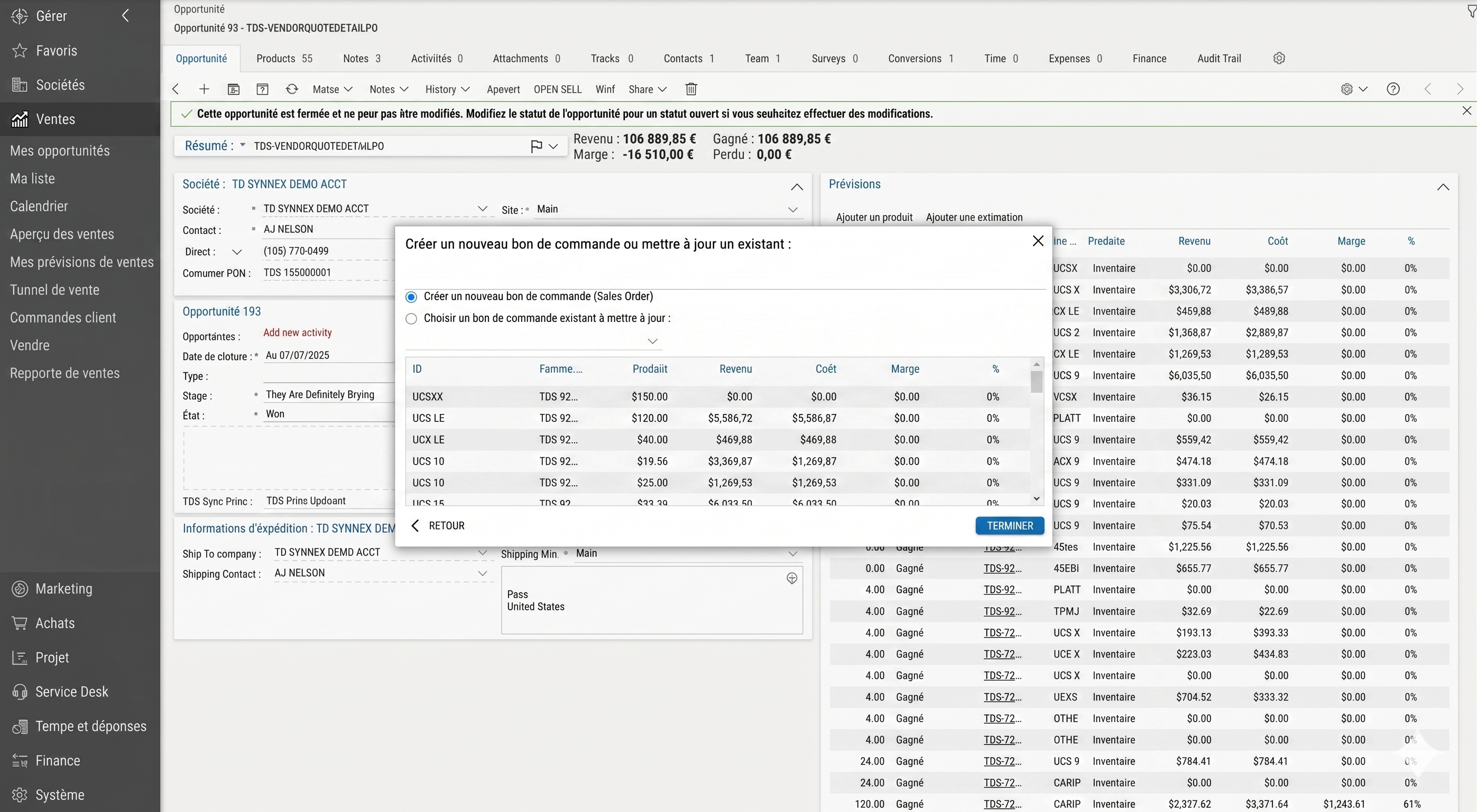Click scroll down arrow in dialog table
Screen dimensions: 1477x812
[x=1036, y=499]
